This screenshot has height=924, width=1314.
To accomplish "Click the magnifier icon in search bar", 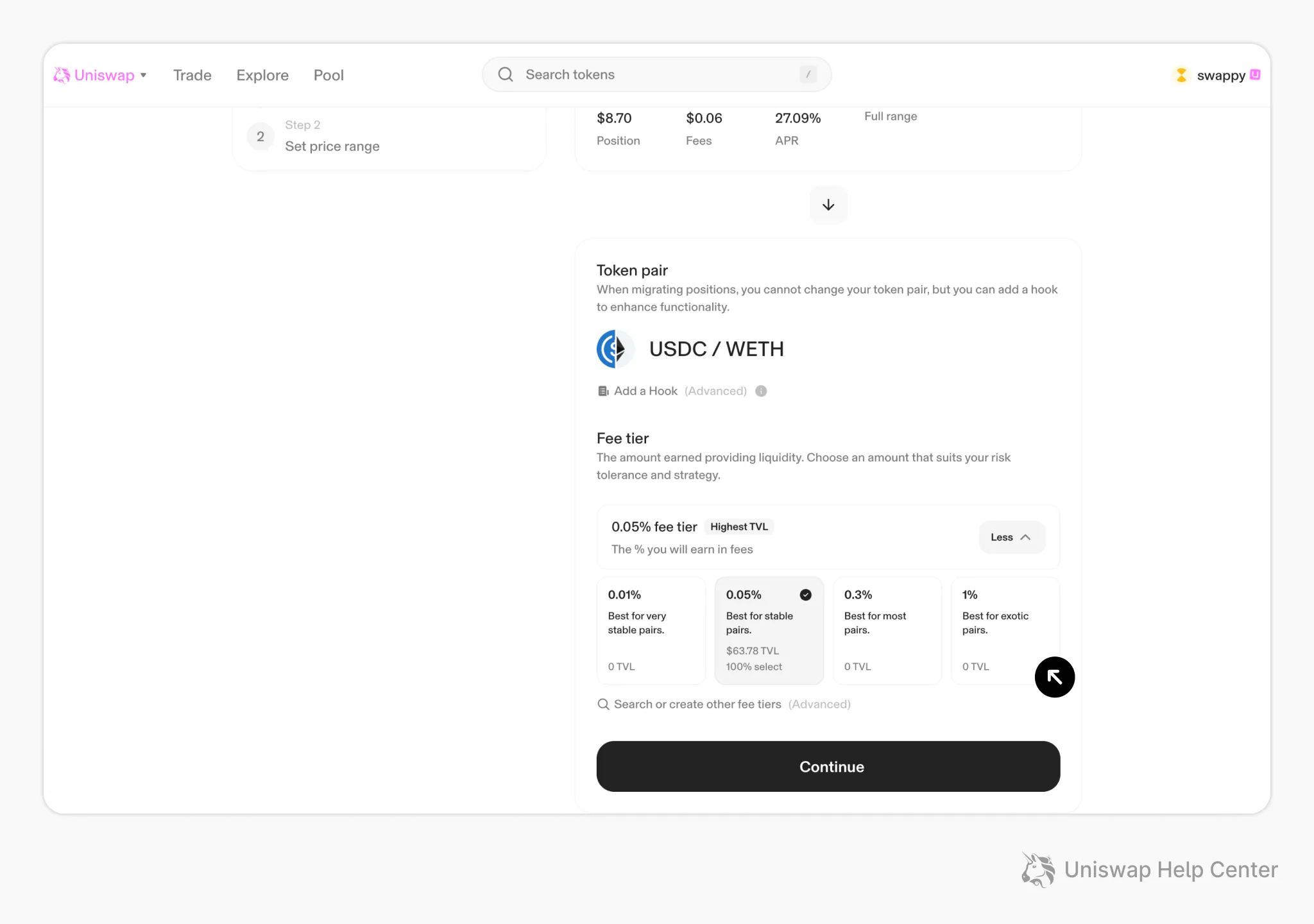I will pyautogui.click(x=506, y=74).
